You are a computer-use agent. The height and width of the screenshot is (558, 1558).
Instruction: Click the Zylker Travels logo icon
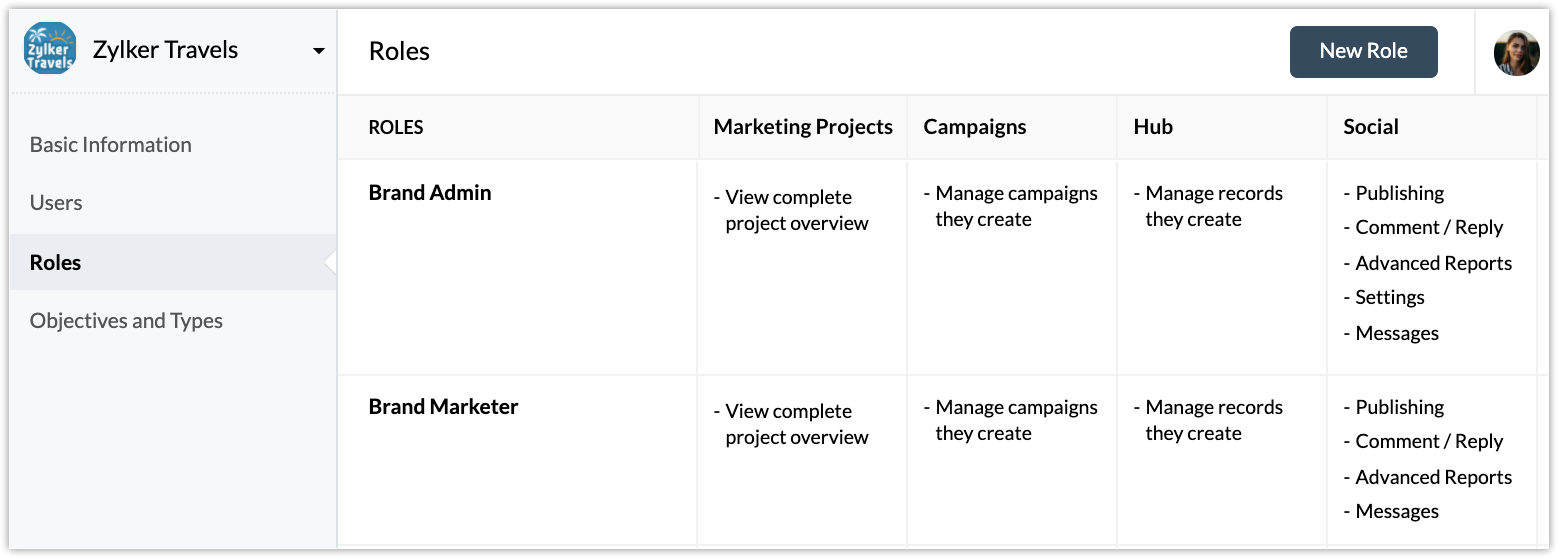tap(50, 49)
